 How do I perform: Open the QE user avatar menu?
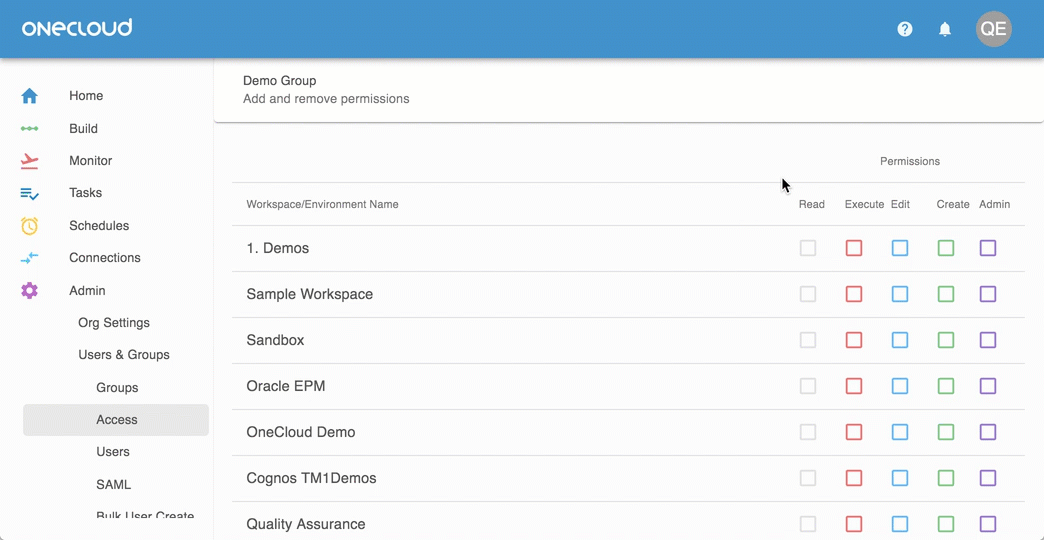pyautogui.click(x=993, y=29)
